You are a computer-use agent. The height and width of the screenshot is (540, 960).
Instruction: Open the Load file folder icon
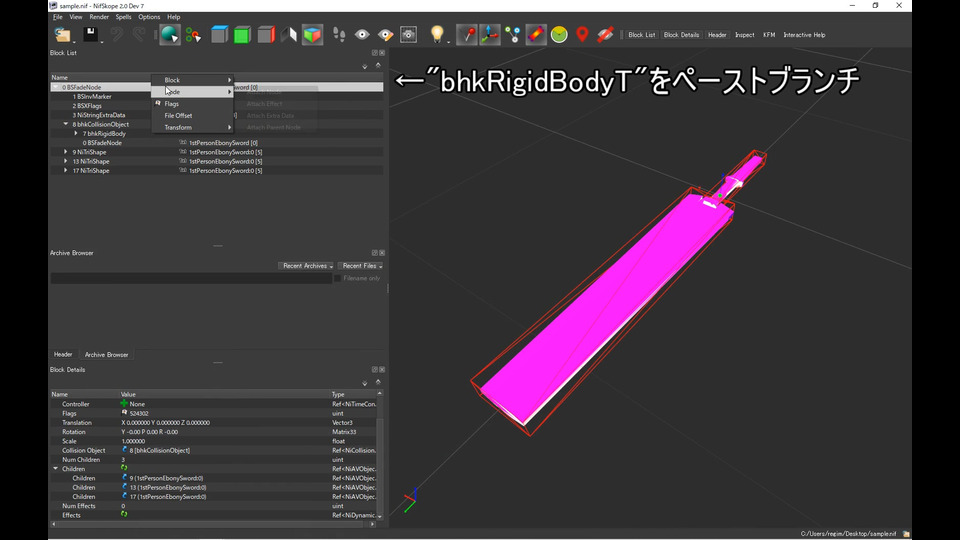coord(62,35)
